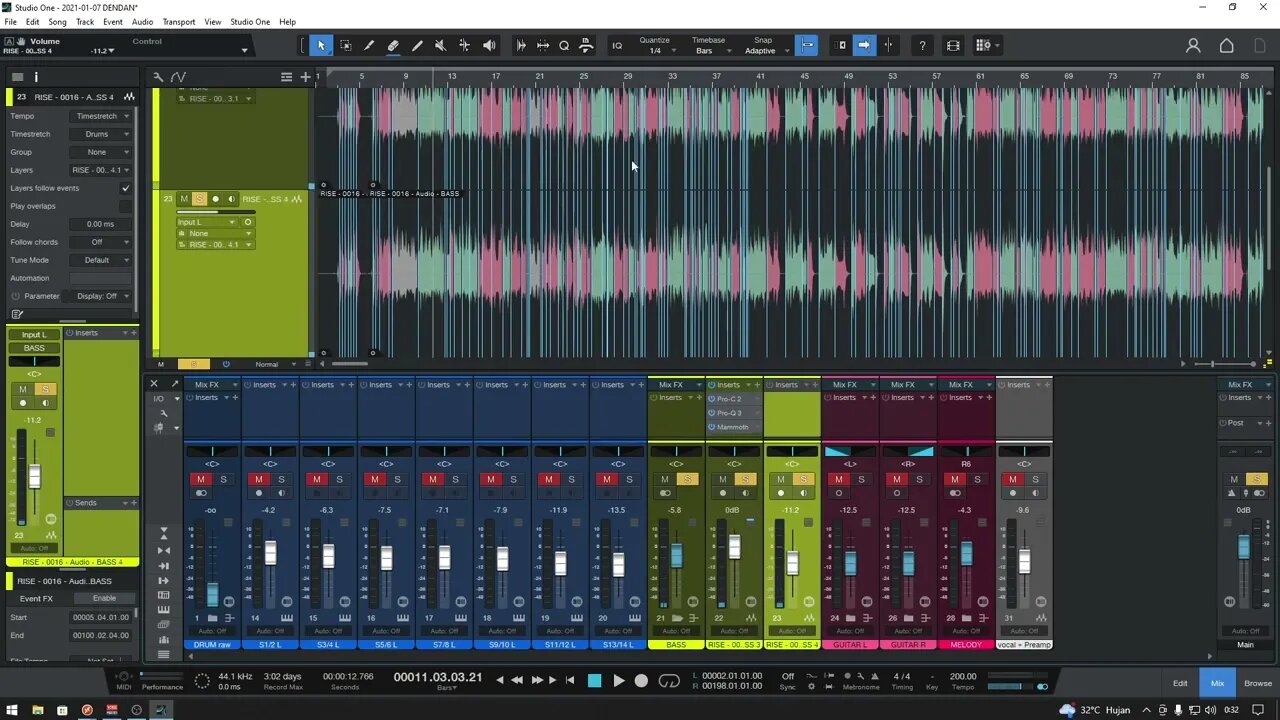The width and height of the screenshot is (1280, 720).
Task: Open the video player icon
Action: point(953,45)
